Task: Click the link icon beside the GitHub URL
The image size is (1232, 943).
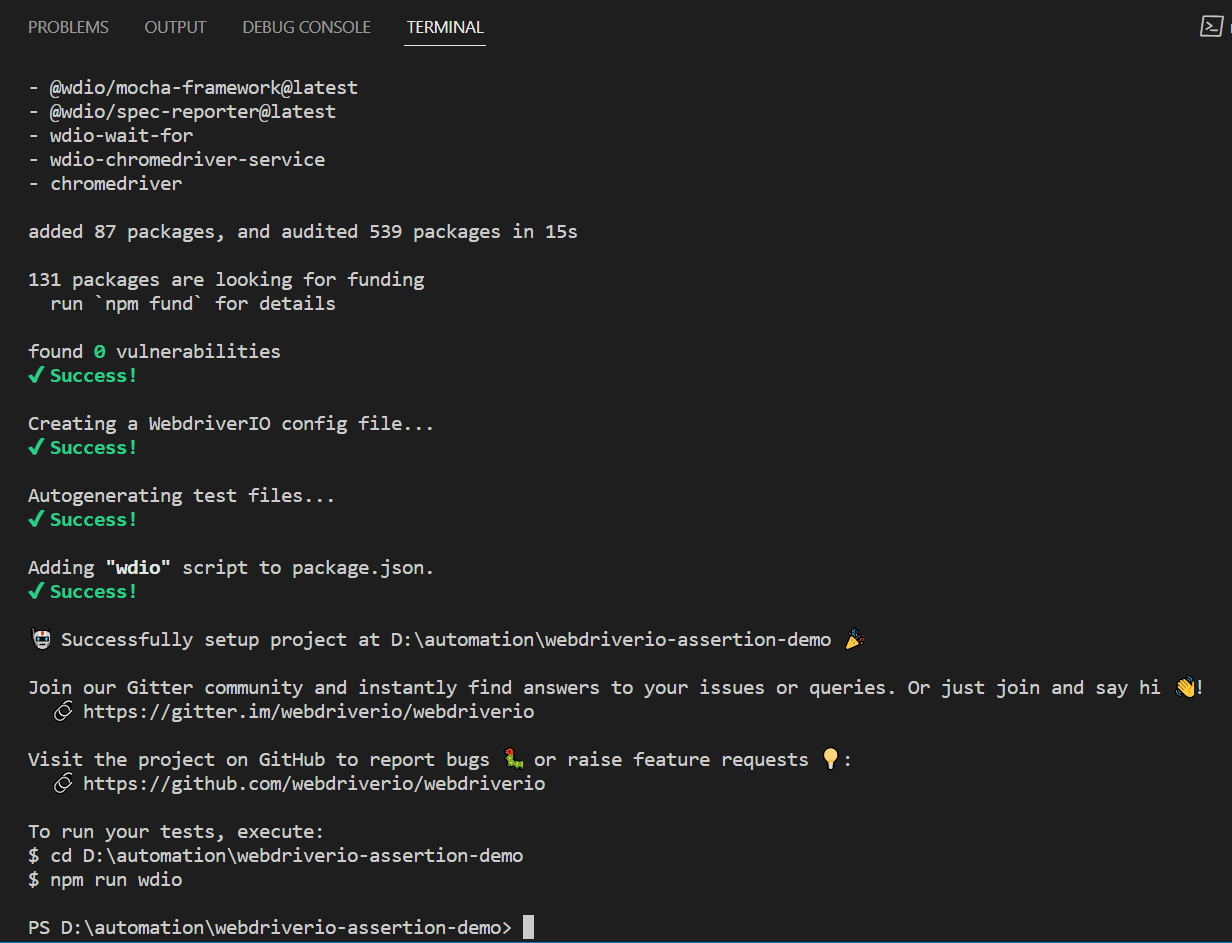Action: 63,784
